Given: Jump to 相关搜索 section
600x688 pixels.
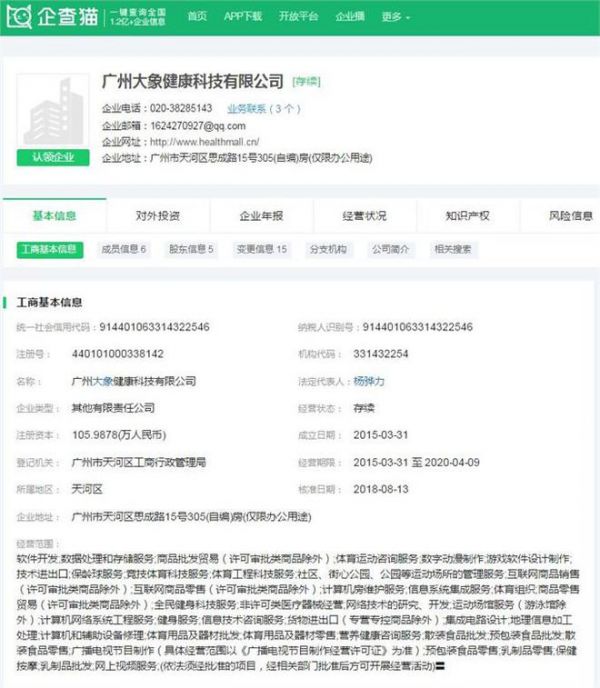Looking at the screenshot, I should click(x=453, y=249).
